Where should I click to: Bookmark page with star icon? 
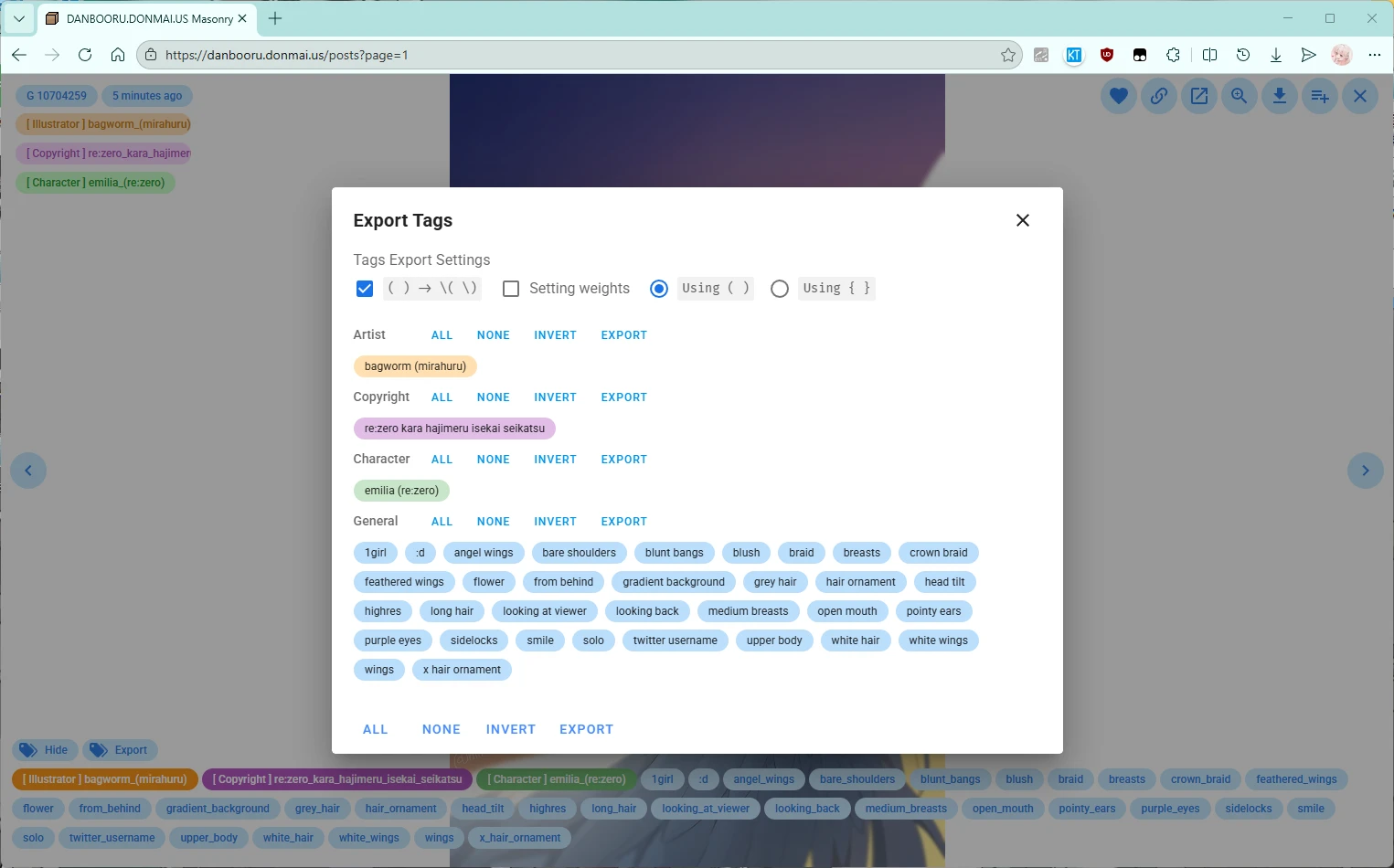pyautogui.click(x=1008, y=55)
